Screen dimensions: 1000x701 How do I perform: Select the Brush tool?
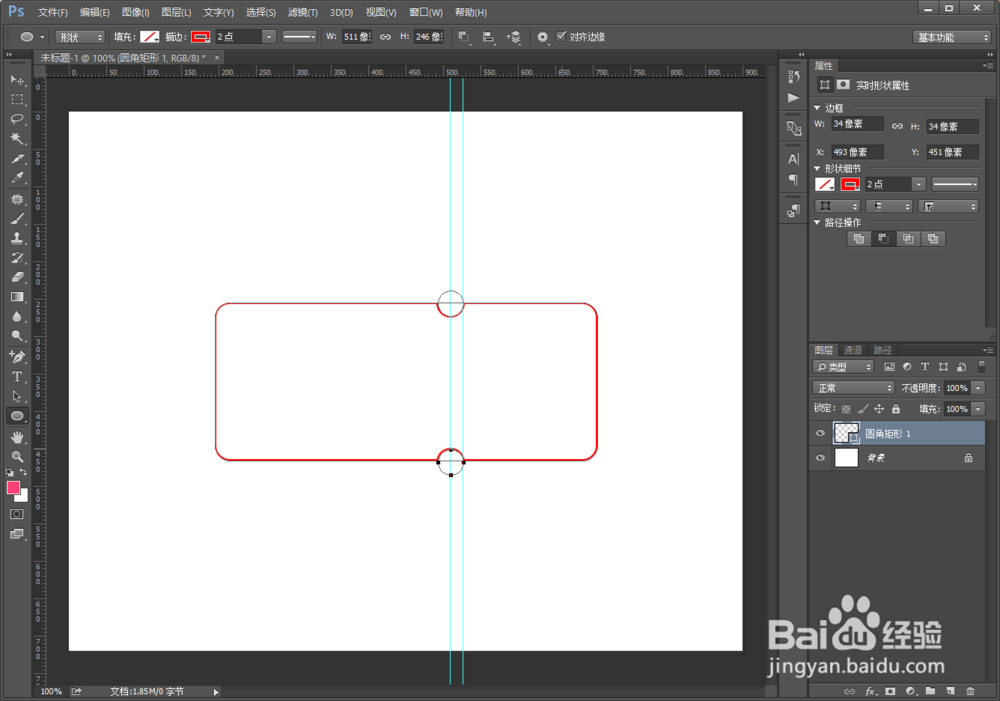pos(17,219)
